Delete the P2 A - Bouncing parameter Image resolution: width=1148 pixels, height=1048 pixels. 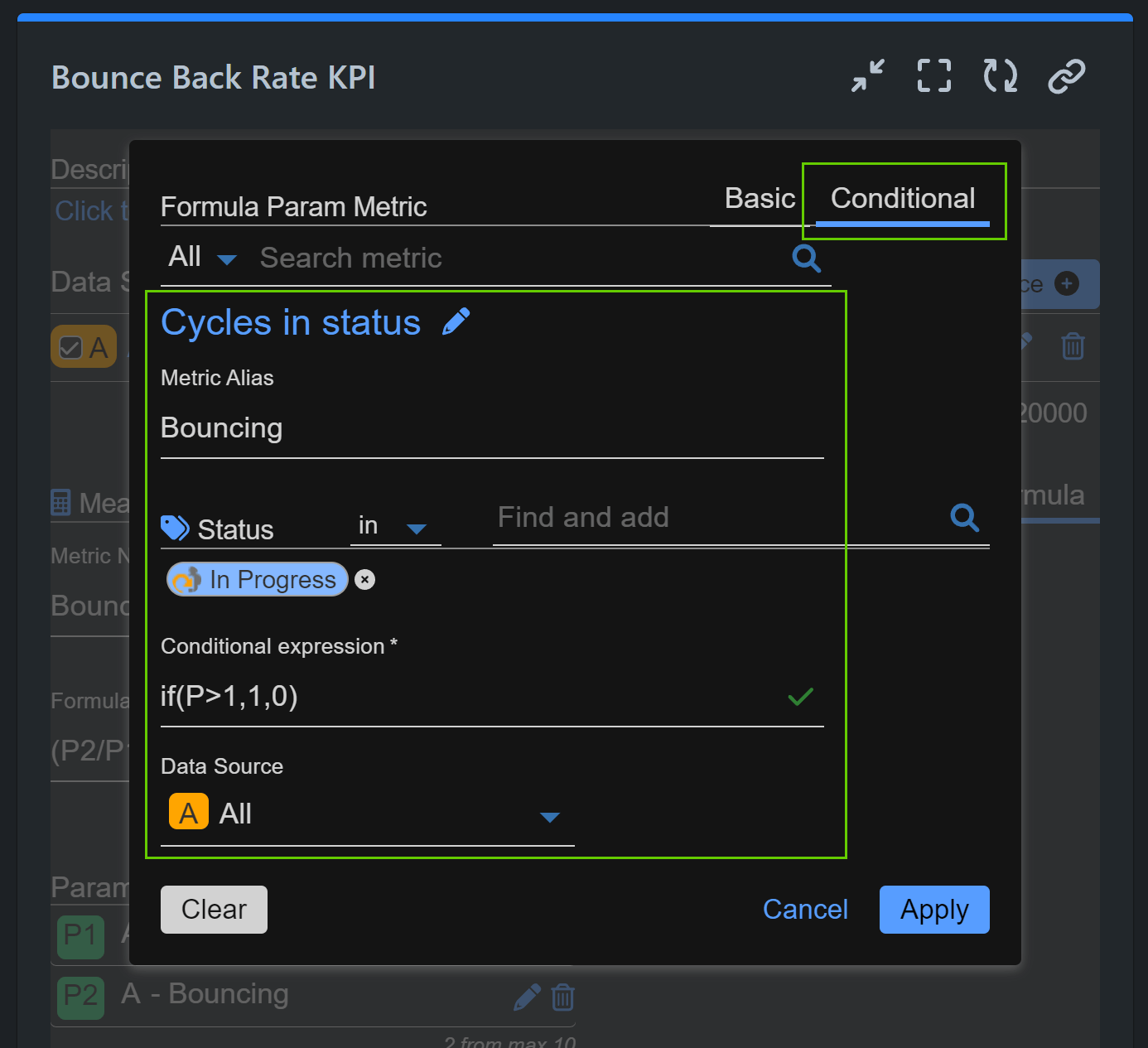[x=563, y=997]
